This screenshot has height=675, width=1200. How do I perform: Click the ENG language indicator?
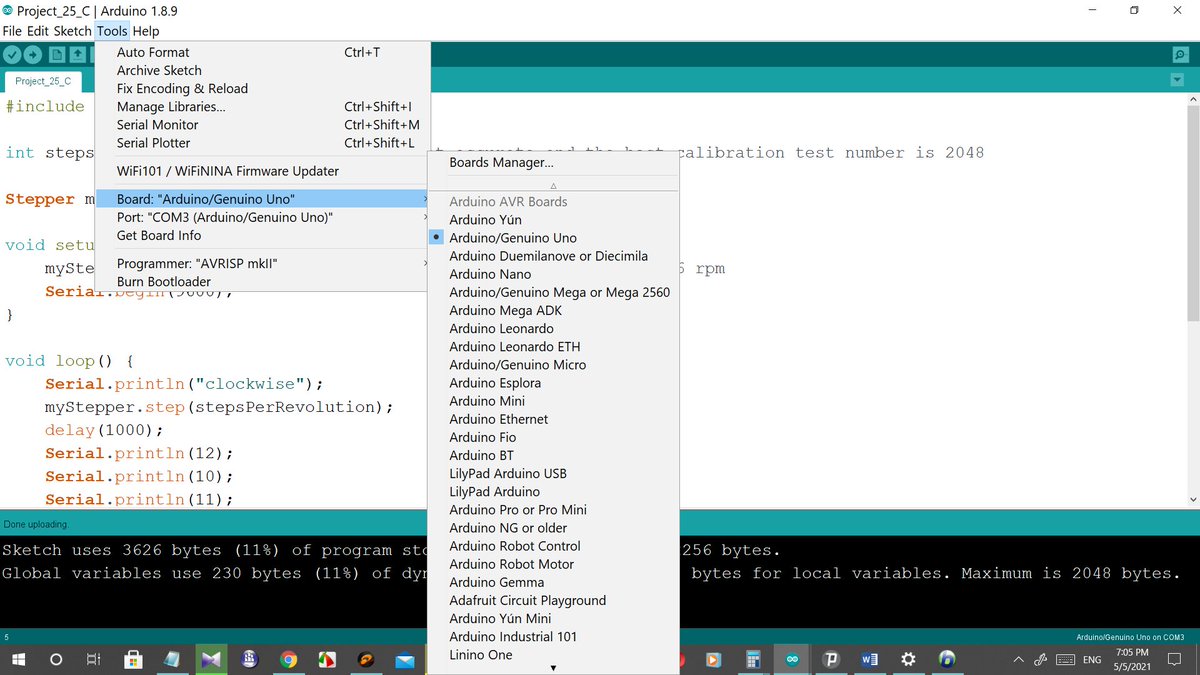point(1092,660)
